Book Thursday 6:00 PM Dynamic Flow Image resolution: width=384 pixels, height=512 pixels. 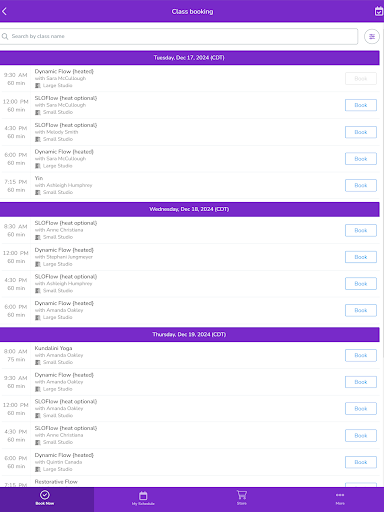(x=361, y=462)
